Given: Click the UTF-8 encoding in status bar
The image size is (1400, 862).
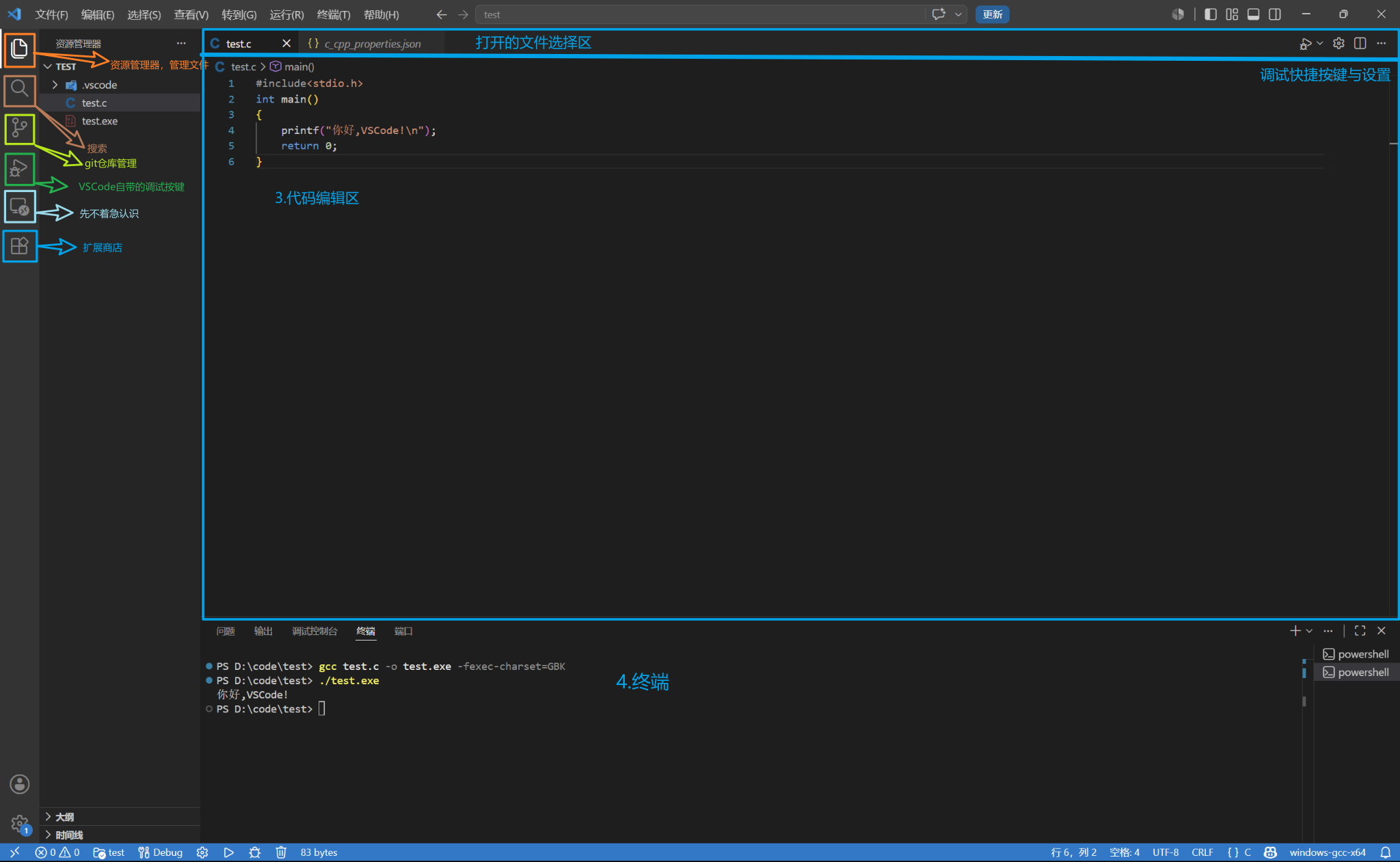Looking at the screenshot, I should [x=1166, y=852].
